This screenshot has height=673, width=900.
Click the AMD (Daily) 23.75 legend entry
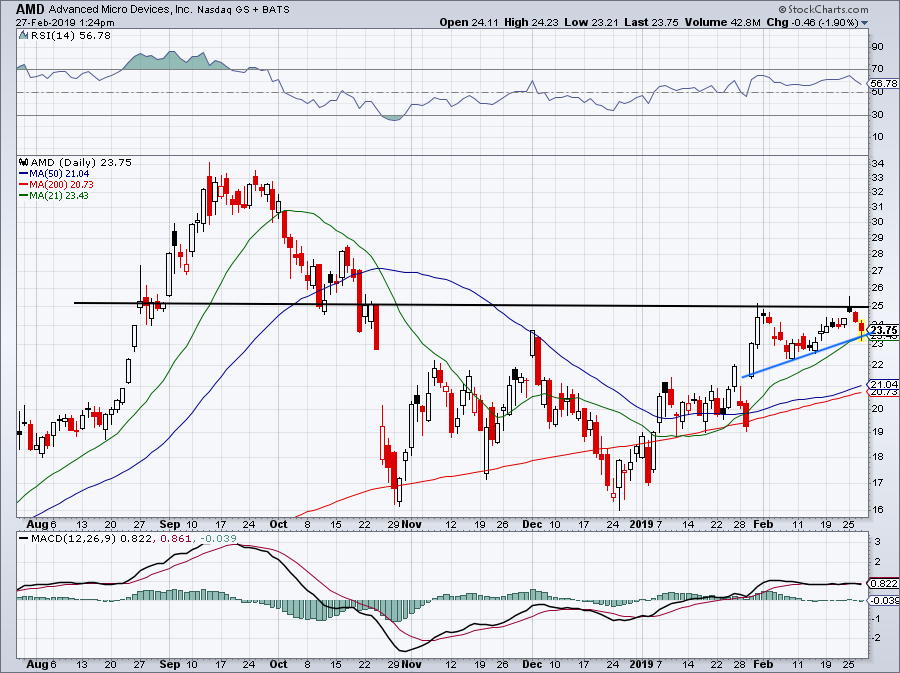tap(81, 162)
